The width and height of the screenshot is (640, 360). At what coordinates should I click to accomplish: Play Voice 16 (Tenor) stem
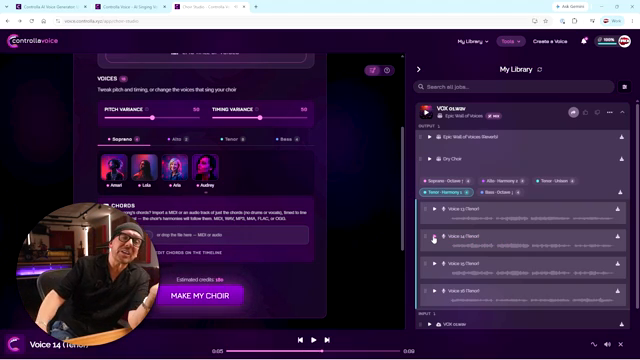tap(434, 291)
